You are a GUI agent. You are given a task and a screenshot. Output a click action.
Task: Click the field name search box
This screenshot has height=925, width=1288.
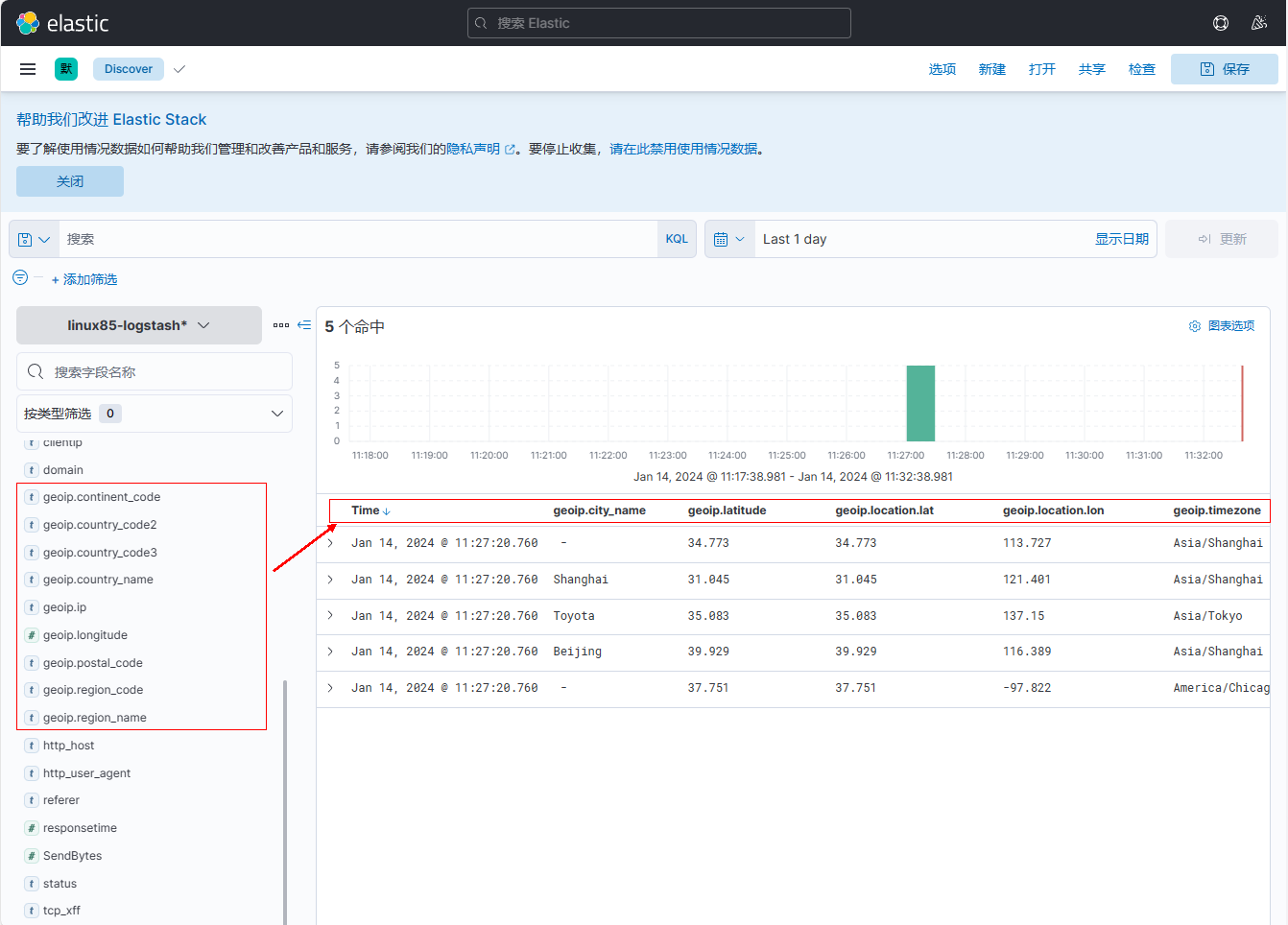[x=155, y=371]
